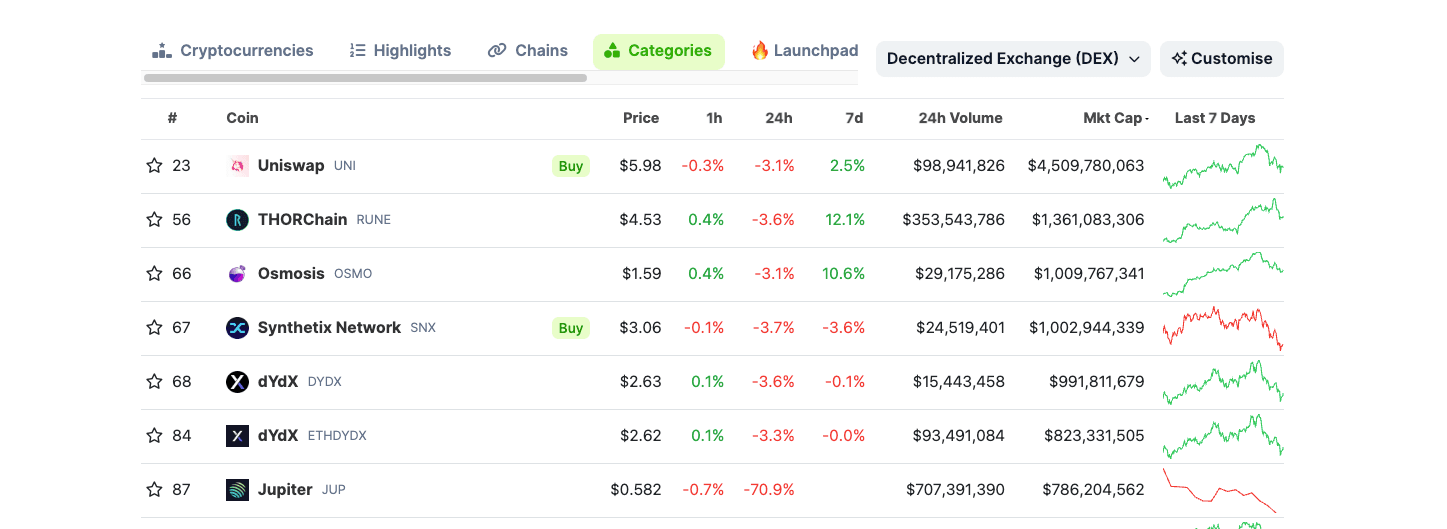Screen dimensions: 1447x529
Task: Click Synthetix Network price $3.06
Action: click(640, 328)
